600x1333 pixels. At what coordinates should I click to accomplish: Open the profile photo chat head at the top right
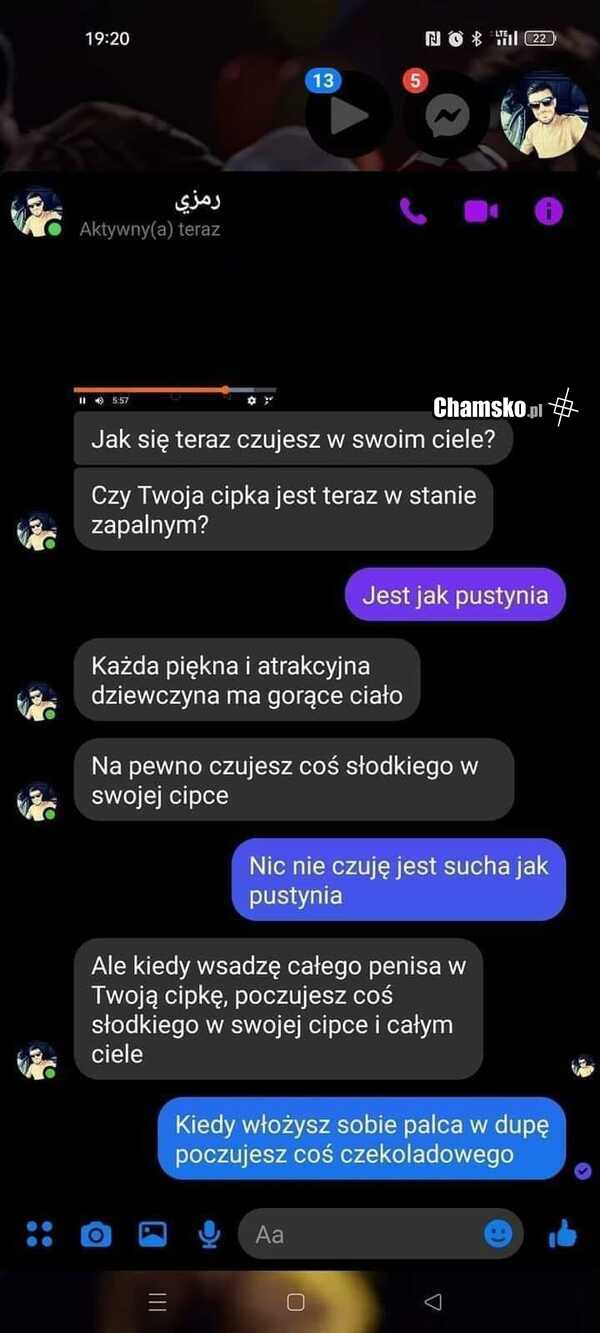point(543,114)
